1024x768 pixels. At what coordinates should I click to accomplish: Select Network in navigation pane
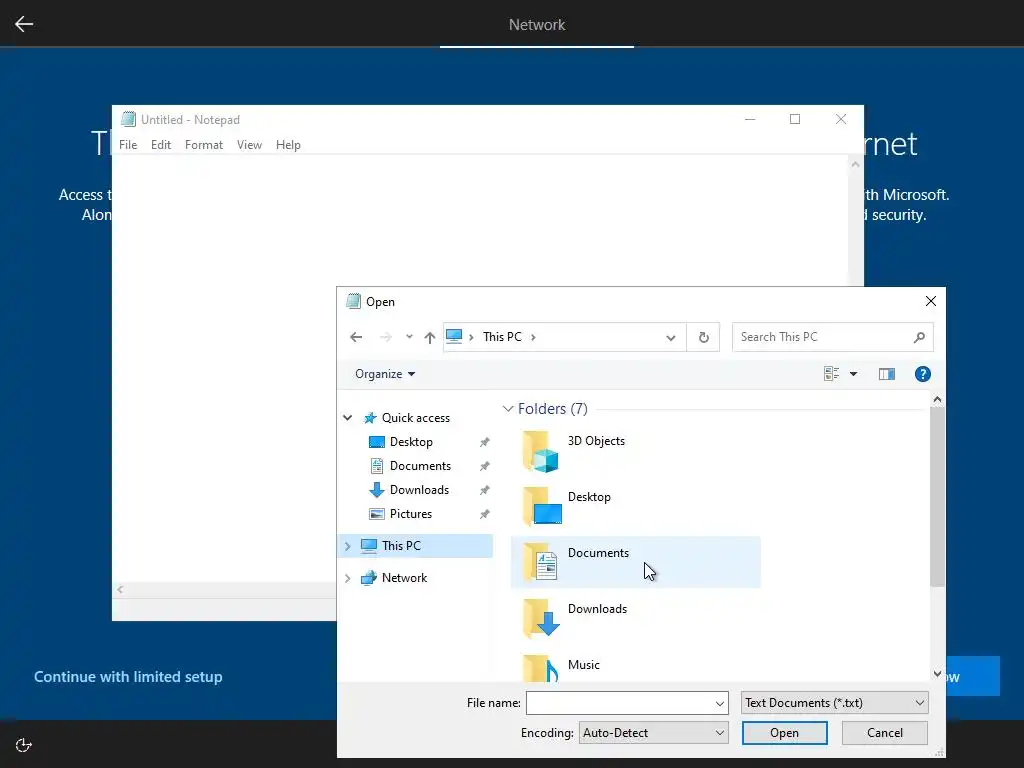tap(404, 578)
